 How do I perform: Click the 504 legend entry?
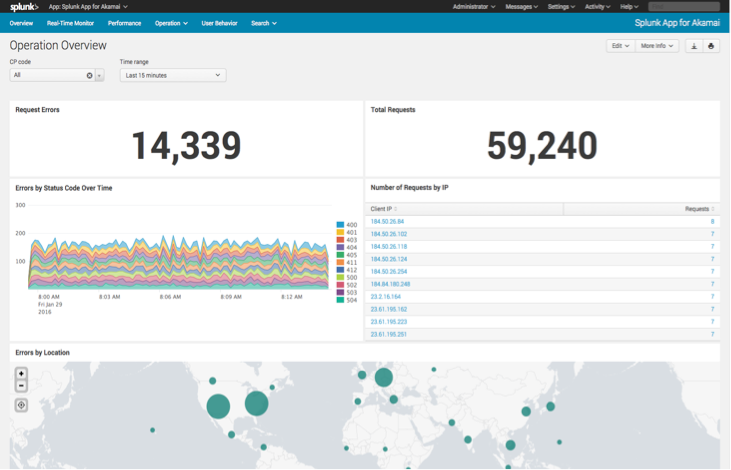point(347,300)
